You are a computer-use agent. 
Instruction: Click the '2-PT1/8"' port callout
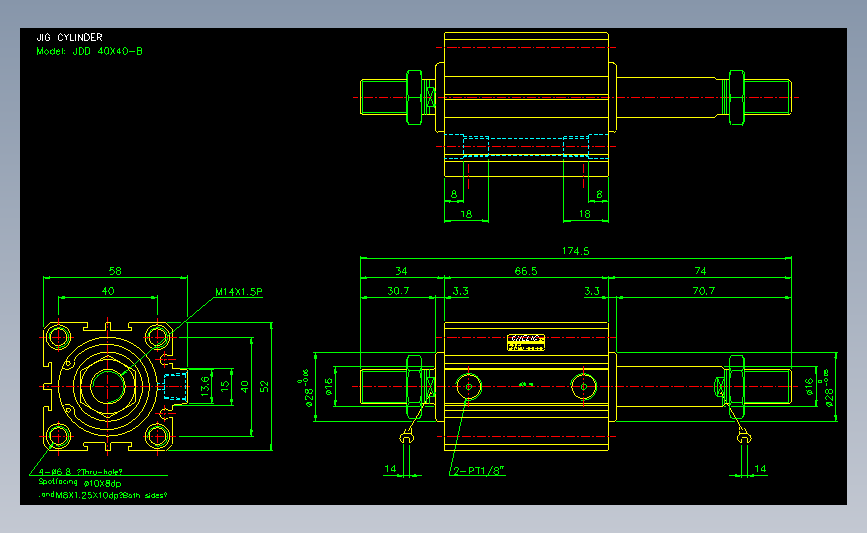(479, 471)
